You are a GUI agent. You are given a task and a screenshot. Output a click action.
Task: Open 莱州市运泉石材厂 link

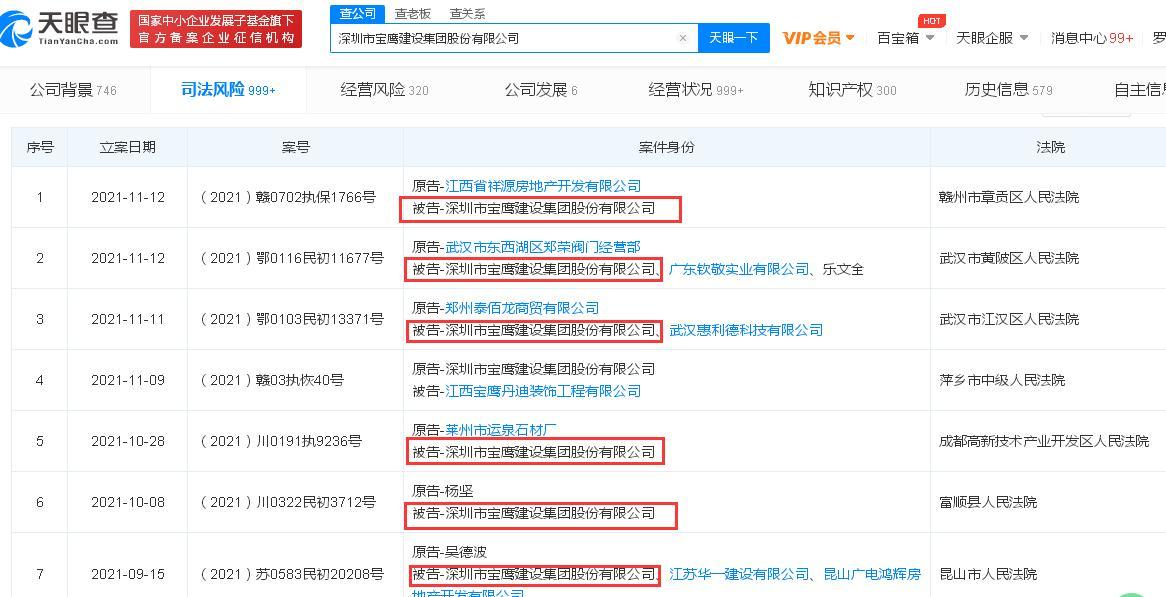501,430
